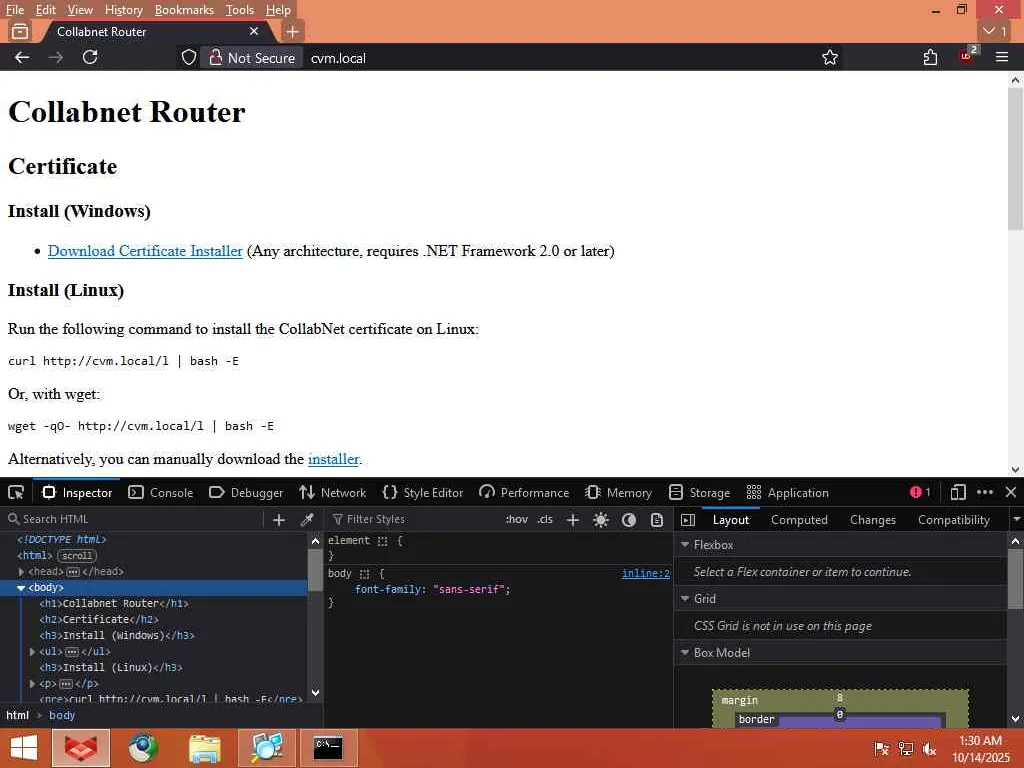Open the Windows Start button
The width and height of the screenshot is (1024, 768).
point(24,748)
